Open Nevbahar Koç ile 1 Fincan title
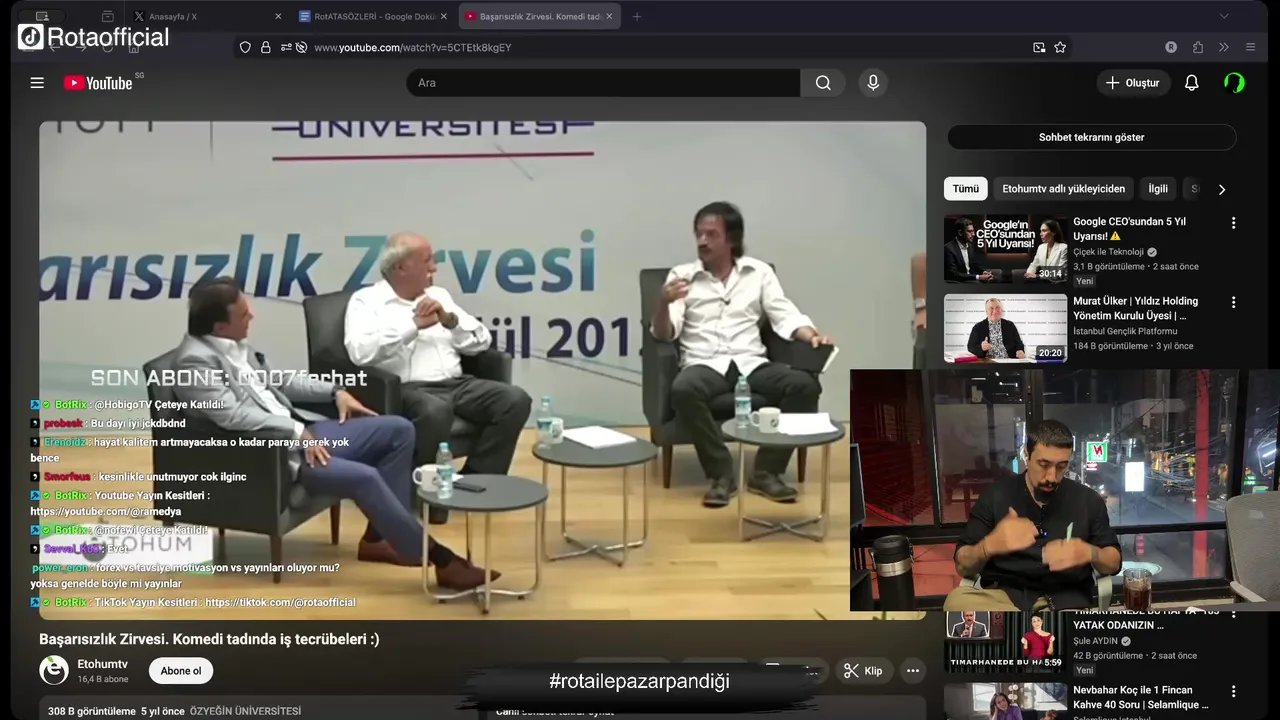 [x=1140, y=698]
